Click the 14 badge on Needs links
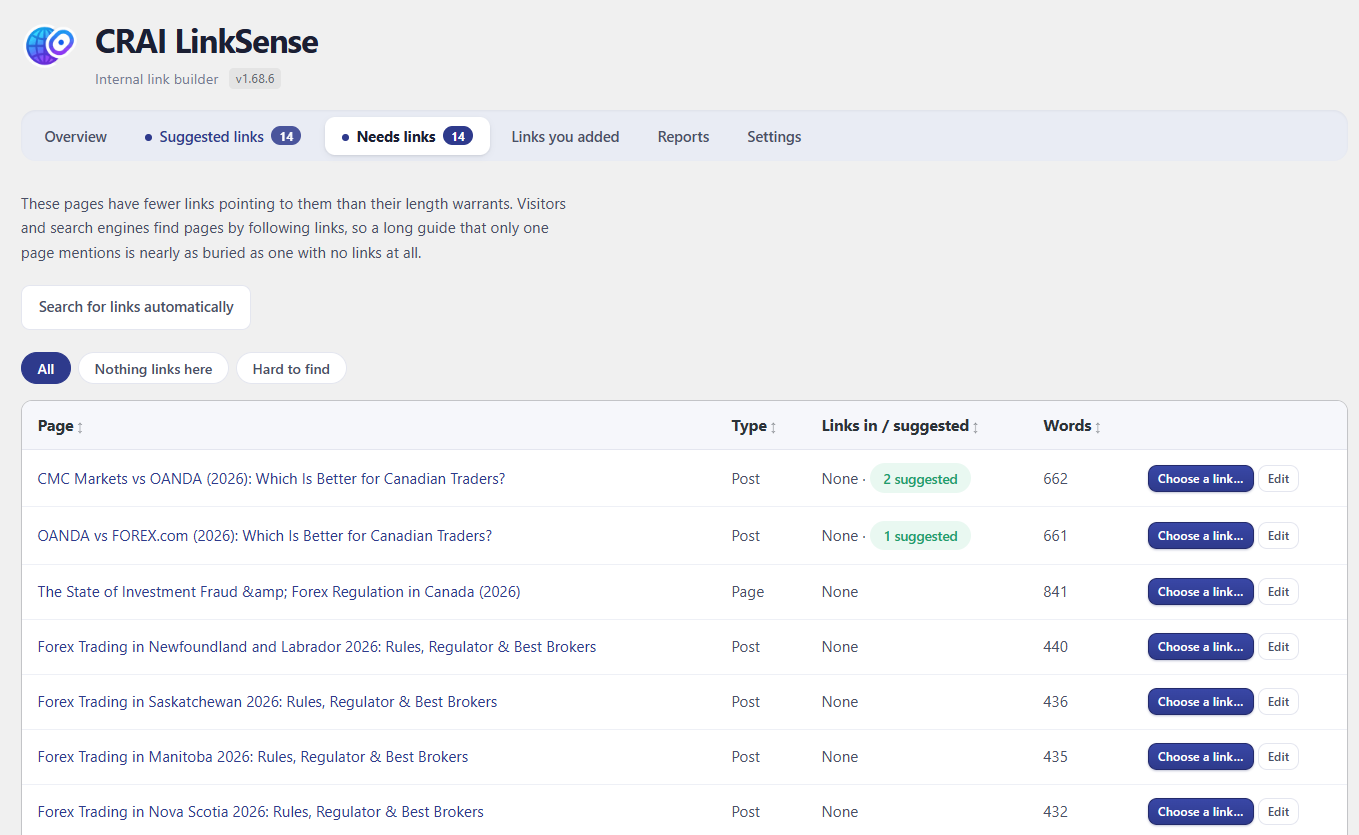The width and height of the screenshot is (1359, 835). pyautogui.click(x=458, y=137)
